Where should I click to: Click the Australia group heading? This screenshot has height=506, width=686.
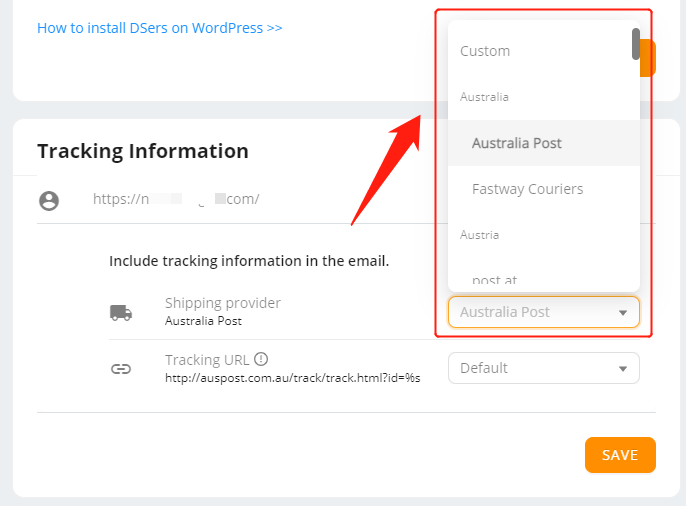coord(484,97)
